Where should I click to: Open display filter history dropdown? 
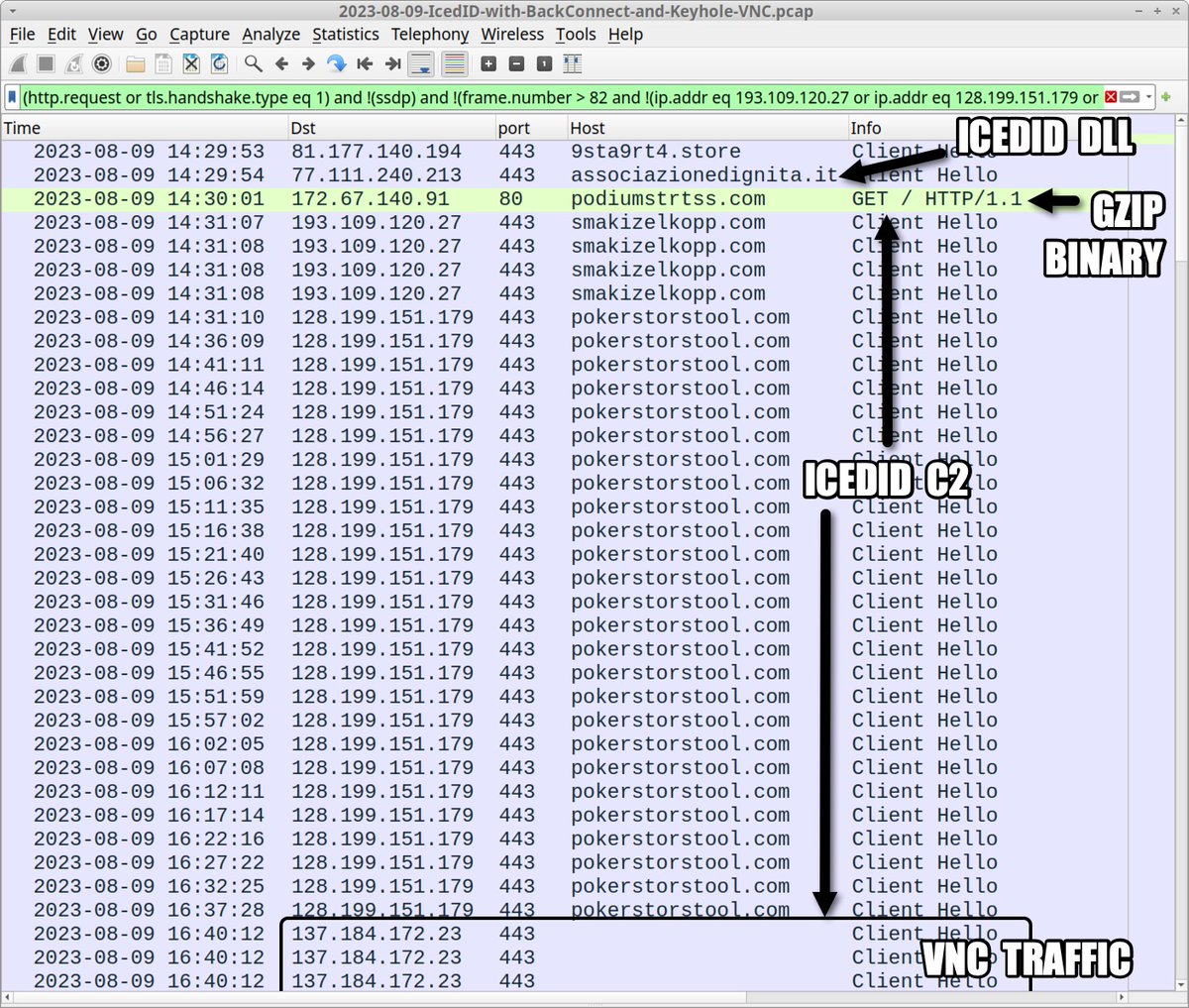(1149, 97)
